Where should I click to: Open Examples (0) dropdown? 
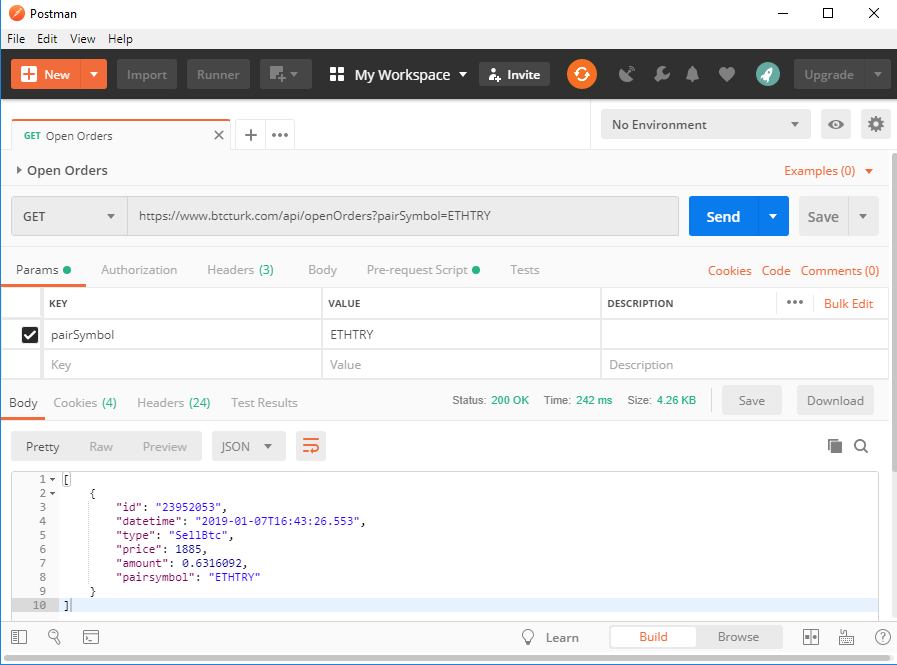tap(828, 171)
